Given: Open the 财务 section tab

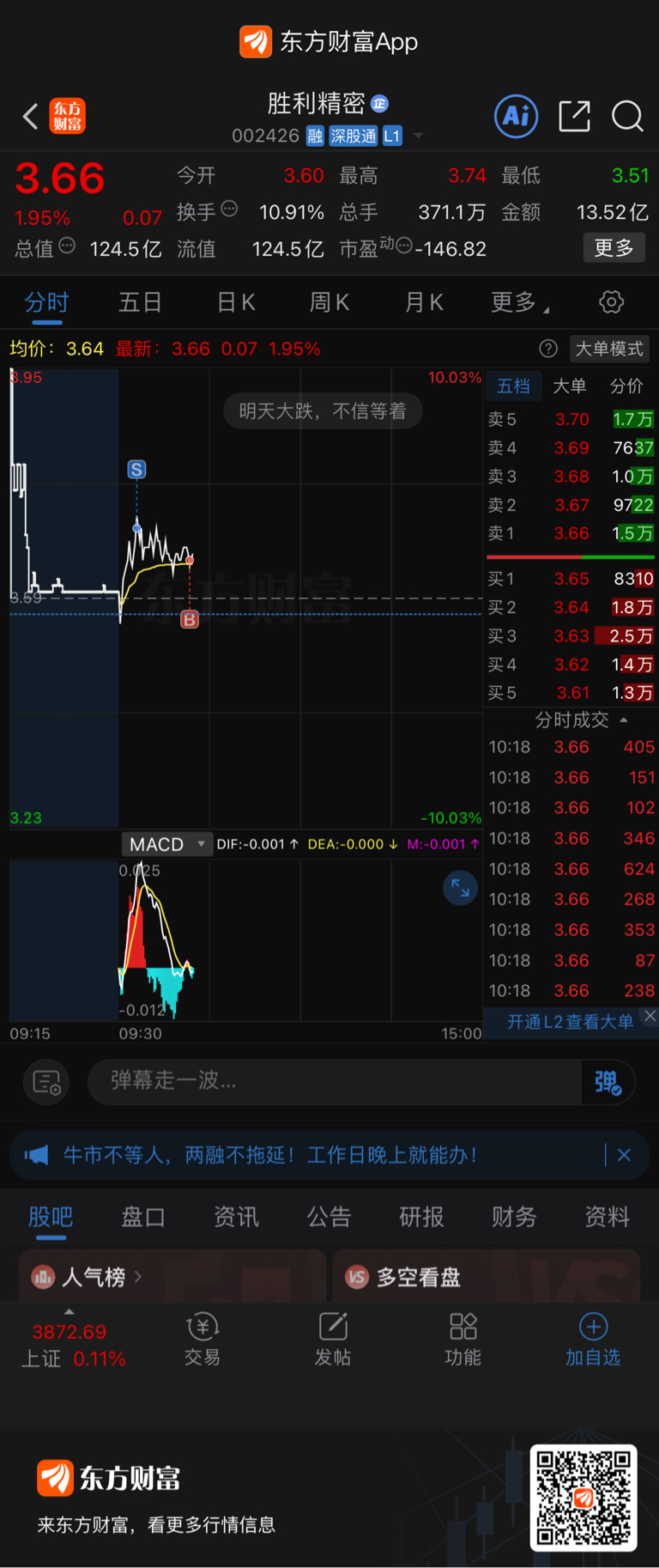Looking at the screenshot, I should pyautogui.click(x=514, y=1217).
